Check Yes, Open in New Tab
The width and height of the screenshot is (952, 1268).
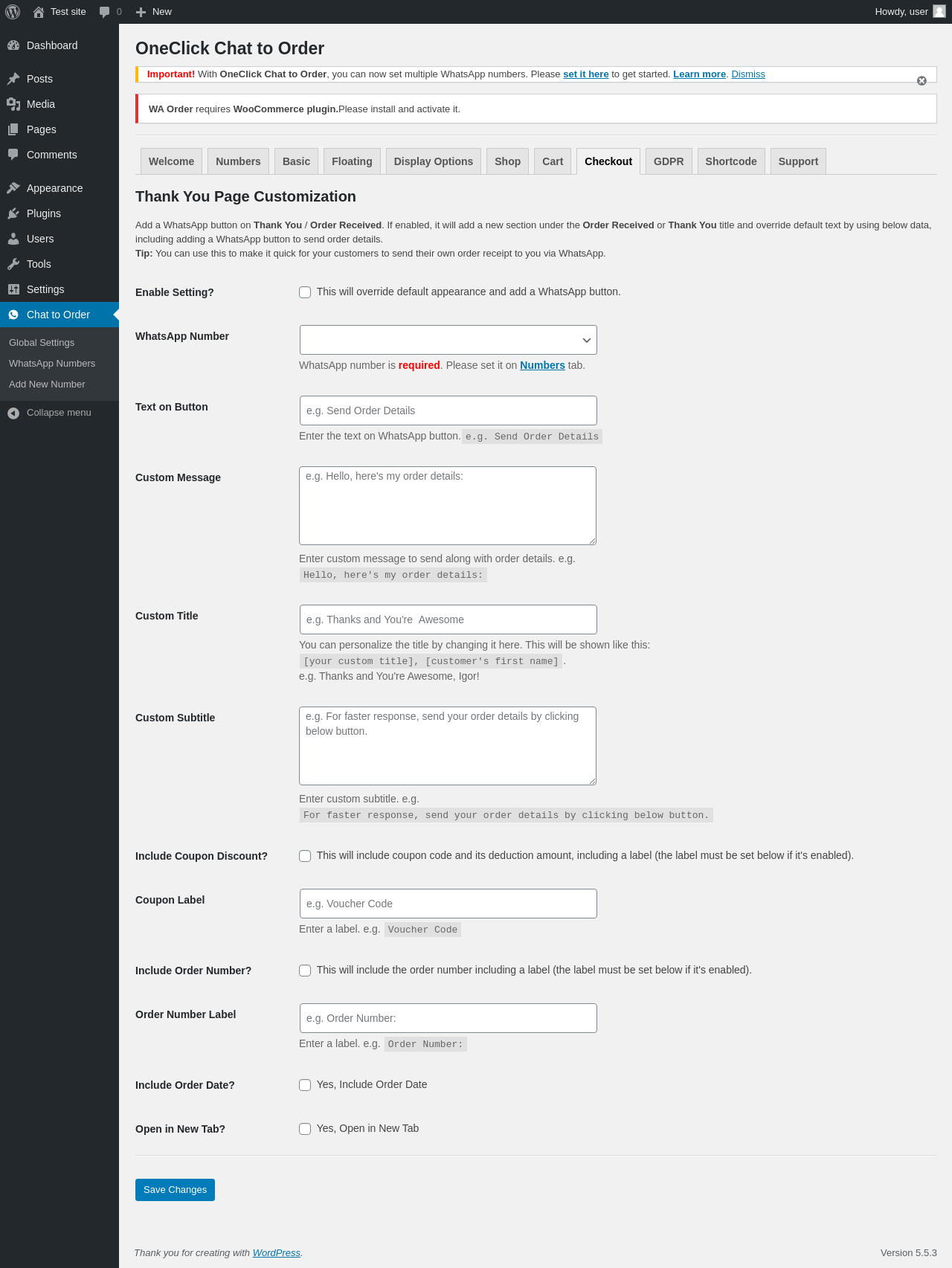(x=305, y=1129)
